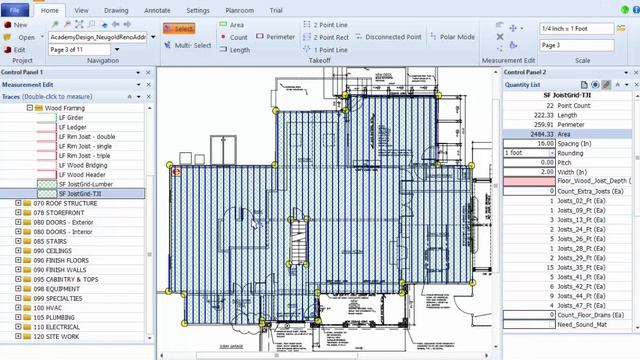Expand the 100 HVAC folder
This screenshot has height=360, width=640.
click(18, 307)
